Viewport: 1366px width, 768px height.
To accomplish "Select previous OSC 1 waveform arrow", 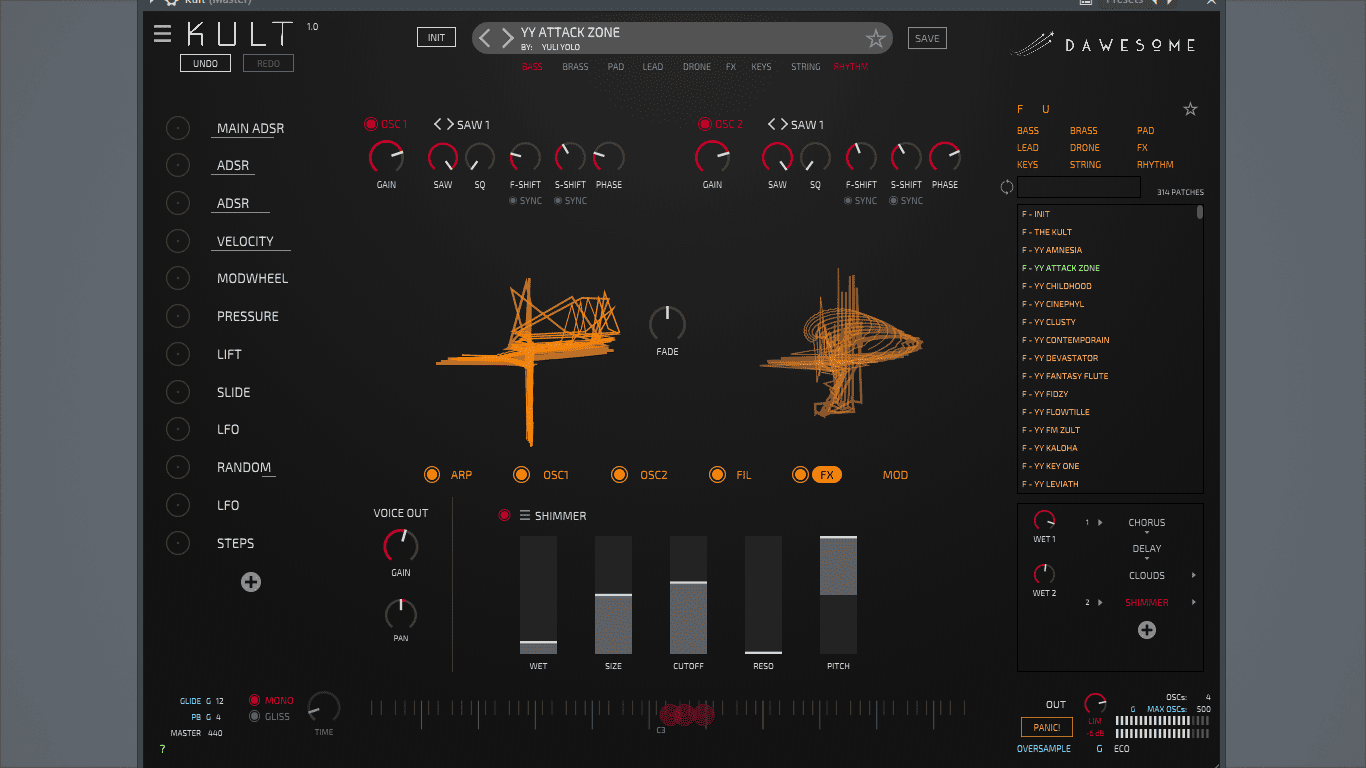I will click(x=438, y=125).
